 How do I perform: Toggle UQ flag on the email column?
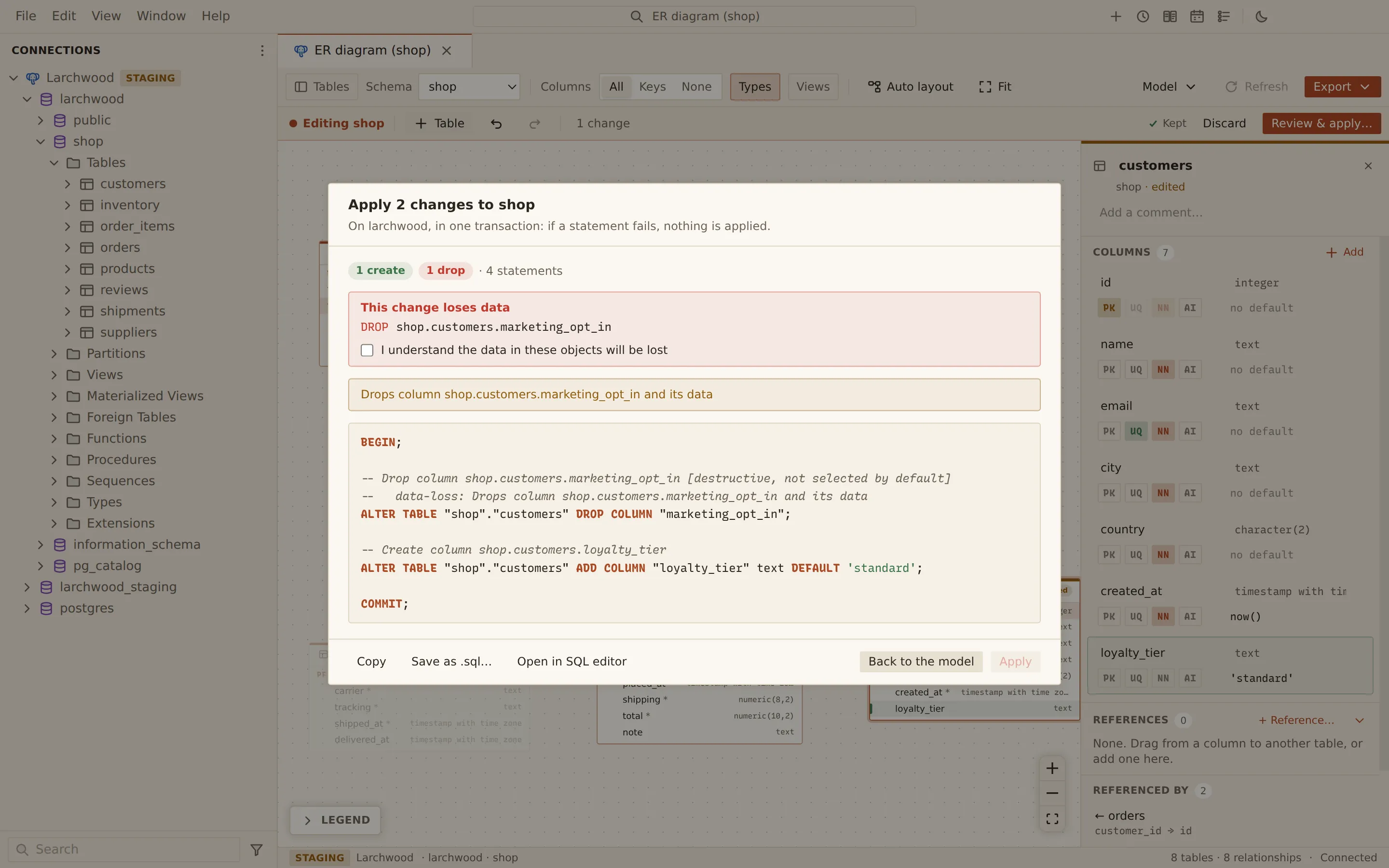1136,431
